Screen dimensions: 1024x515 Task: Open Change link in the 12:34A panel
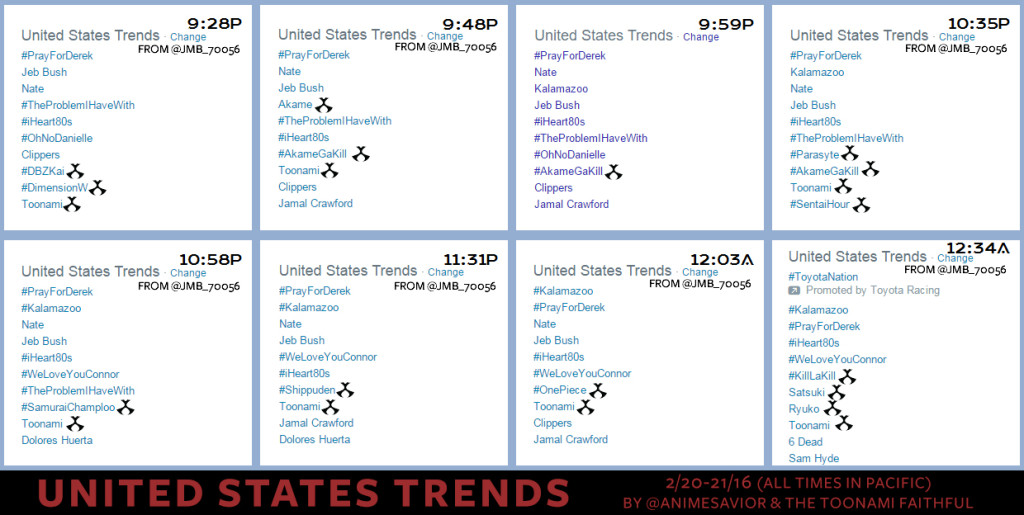955,258
